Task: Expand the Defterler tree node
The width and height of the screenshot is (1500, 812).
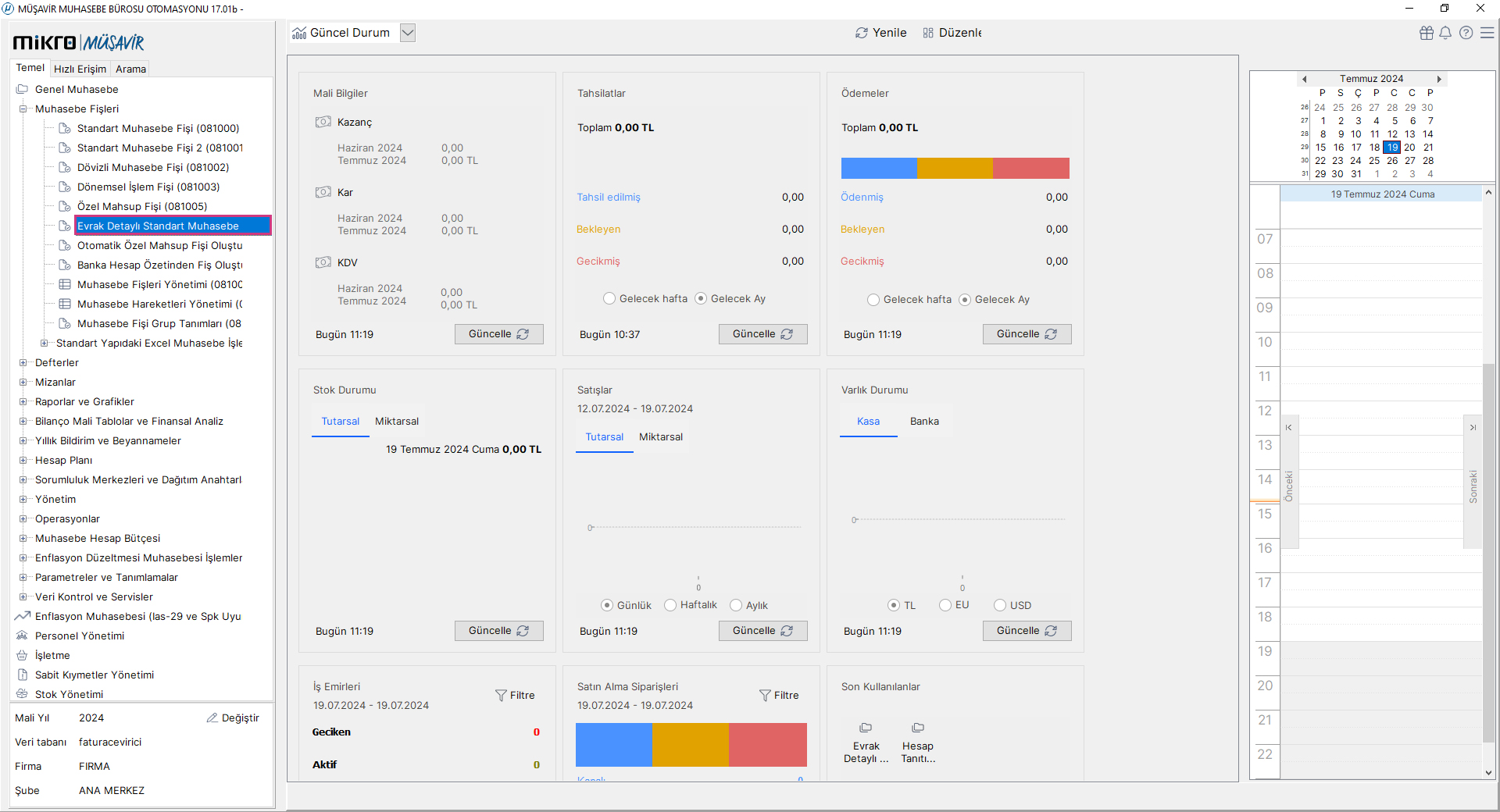Action: coord(23,362)
